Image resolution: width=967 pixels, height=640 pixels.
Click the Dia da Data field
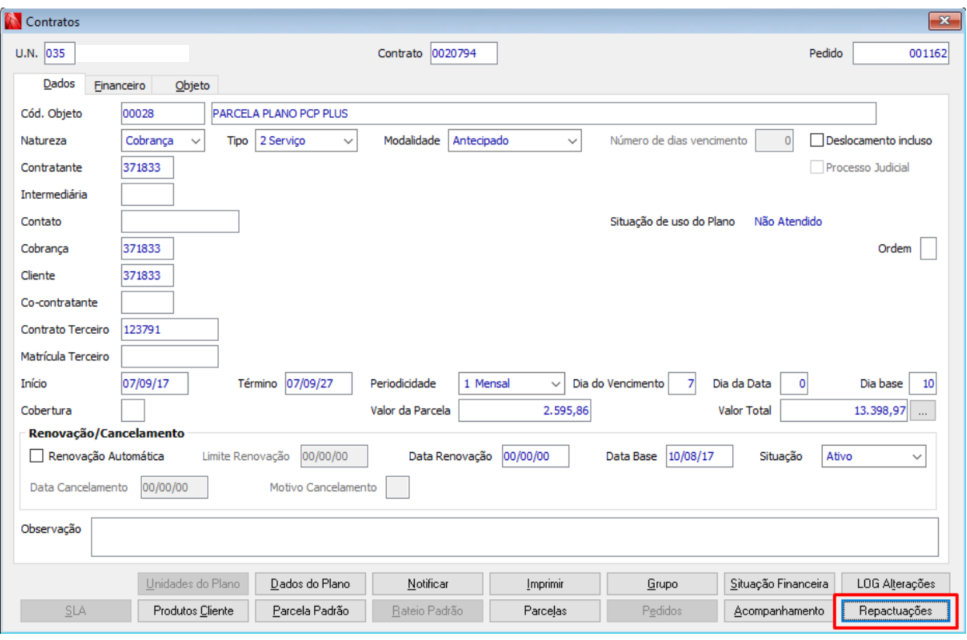tap(794, 384)
